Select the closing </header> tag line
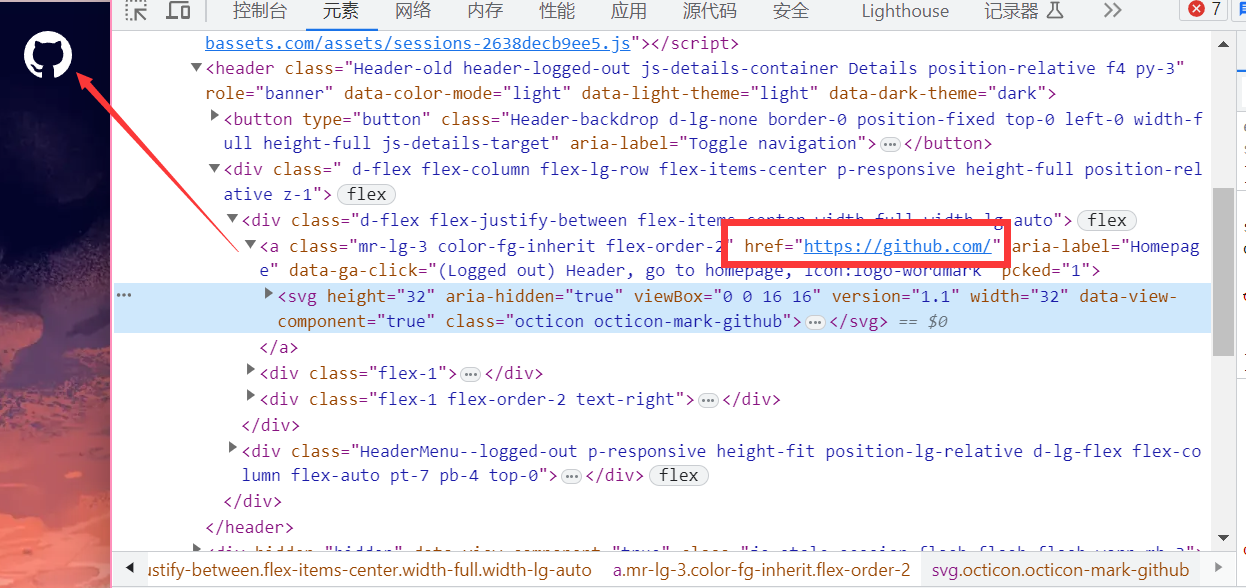 click(x=250, y=527)
